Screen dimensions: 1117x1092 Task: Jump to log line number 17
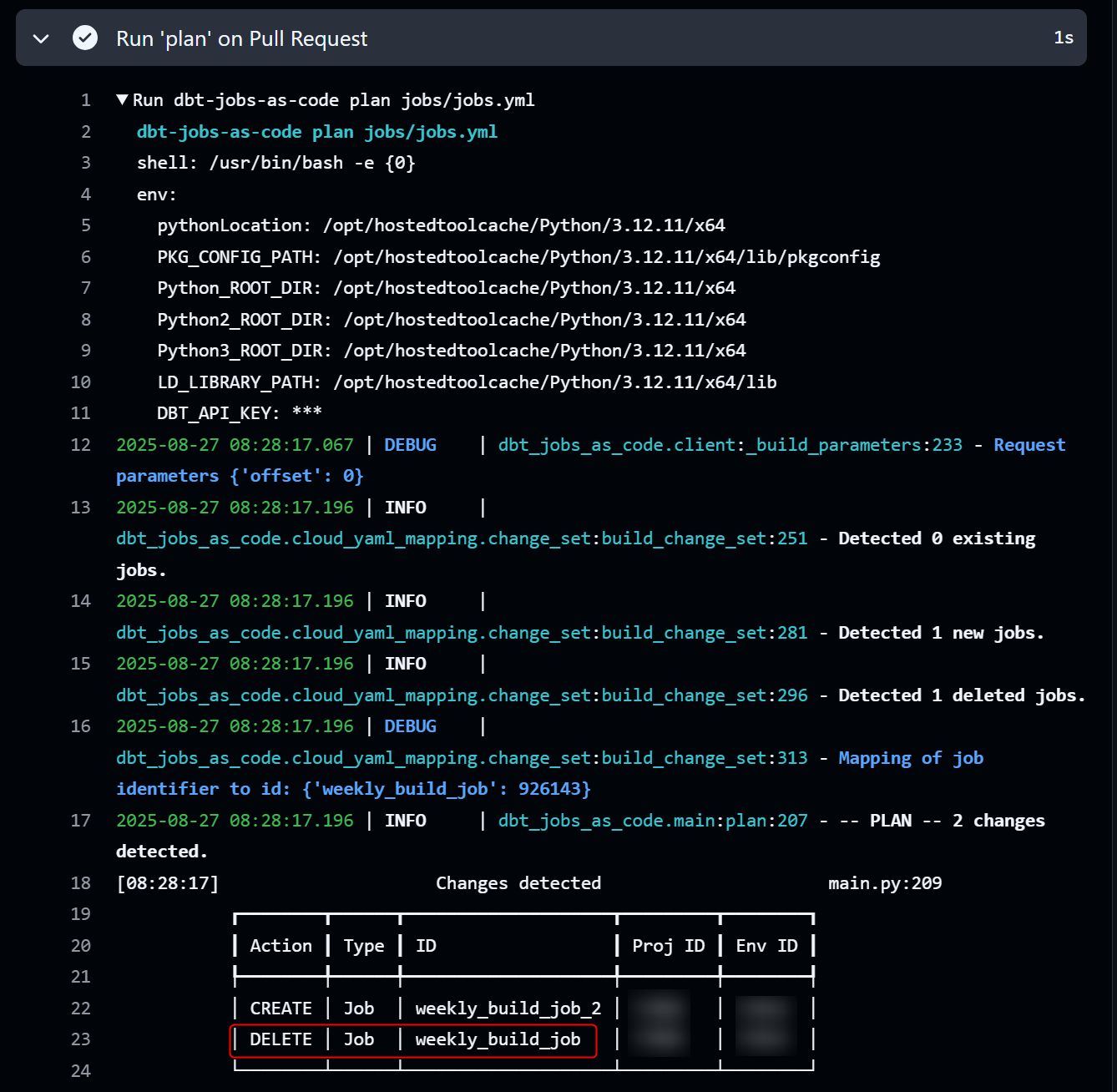tap(81, 821)
